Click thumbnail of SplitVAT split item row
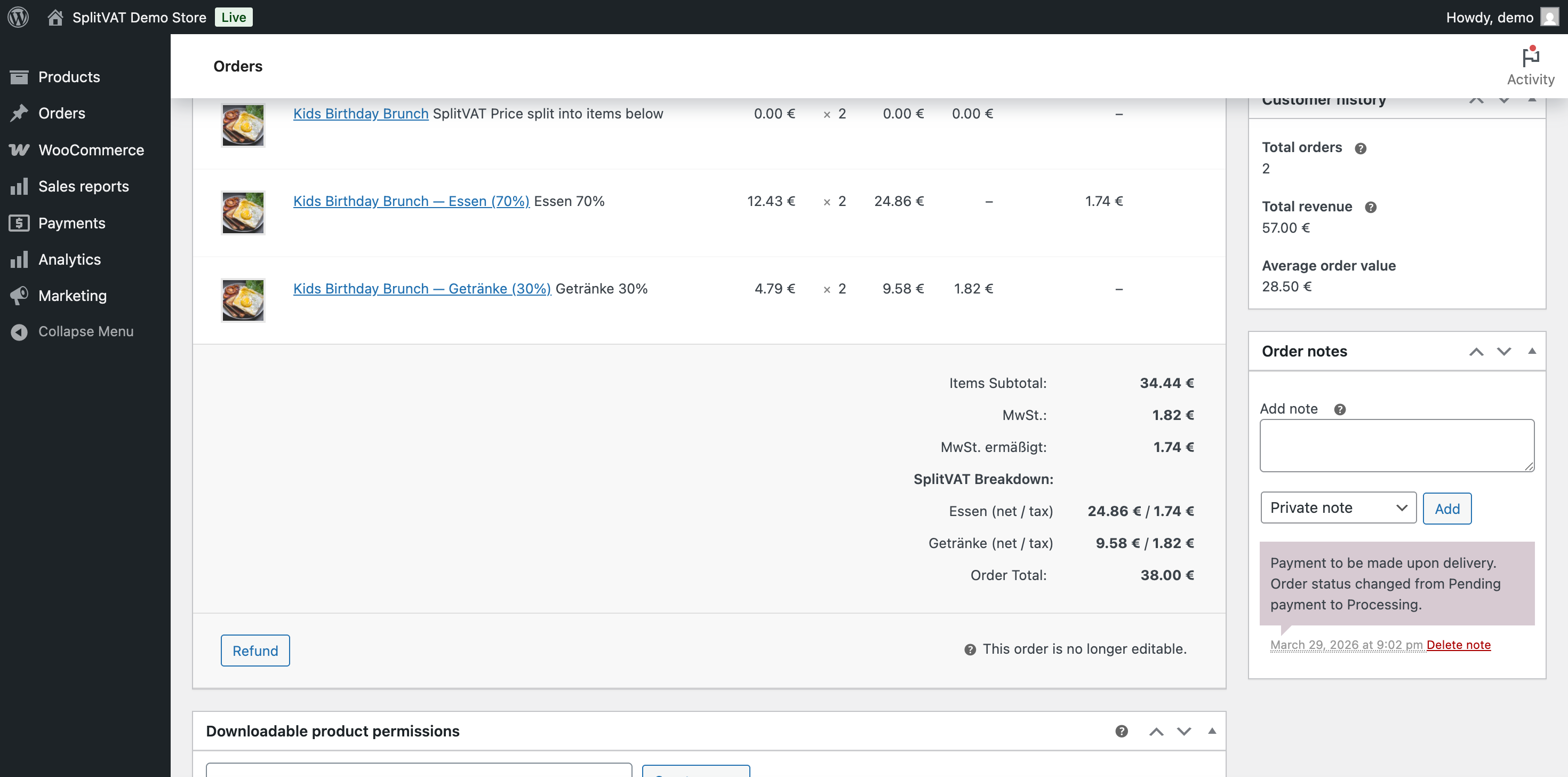The image size is (1568, 777). (x=243, y=125)
